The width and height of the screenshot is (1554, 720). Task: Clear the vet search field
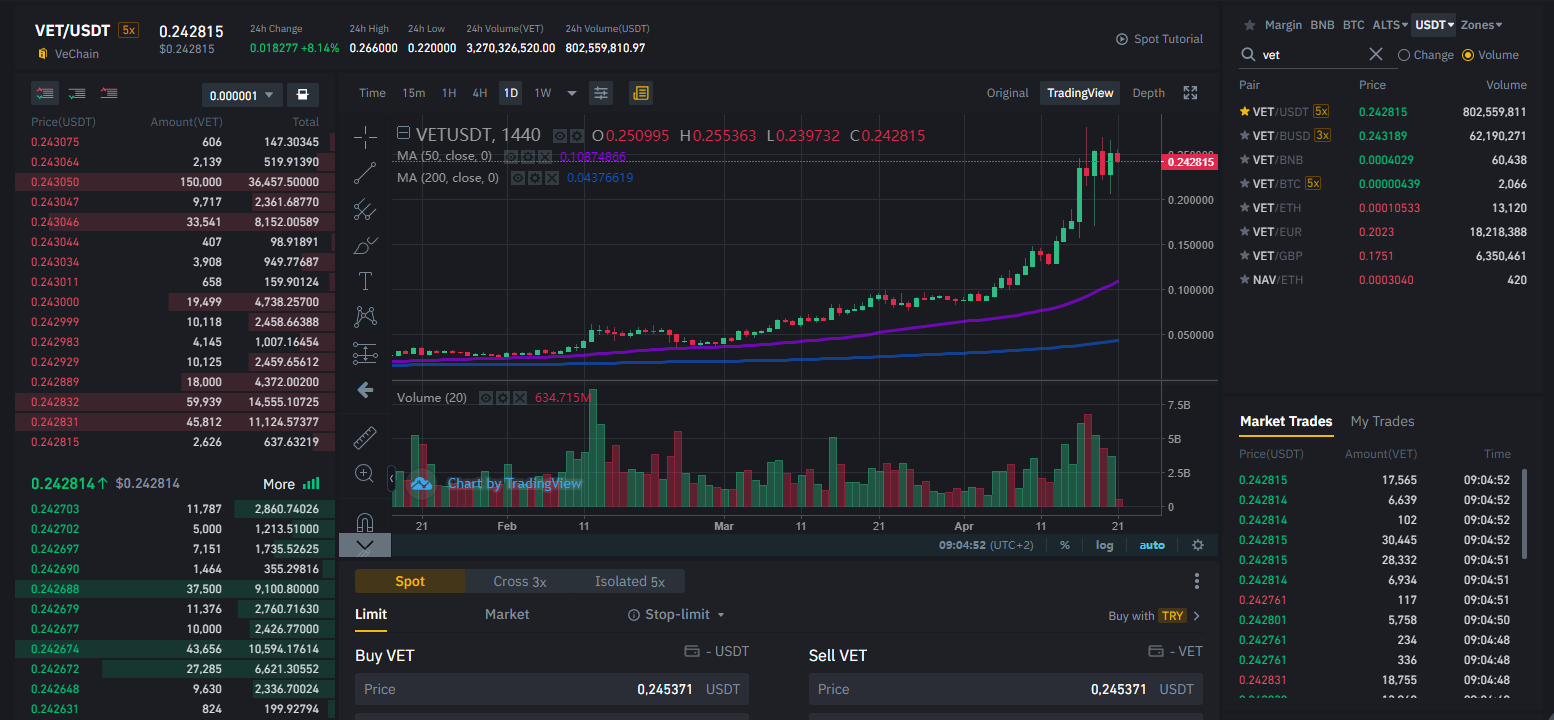(x=1376, y=55)
